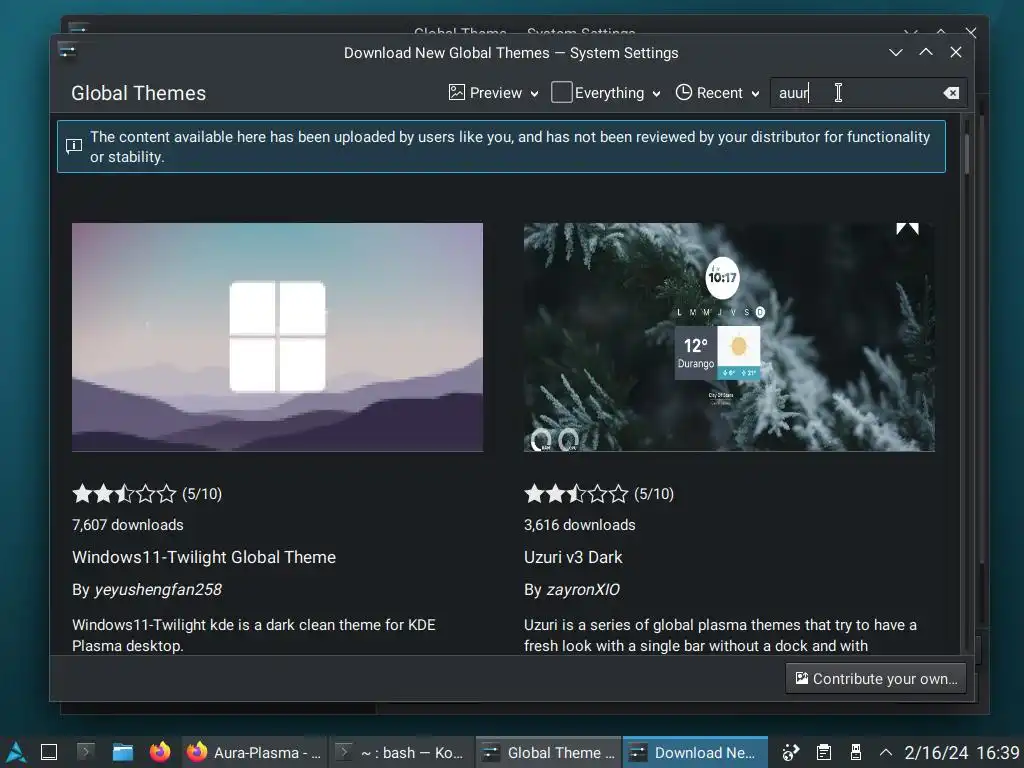
Task: Select the Windows11-Twilight Global Theme title
Action: [x=204, y=557]
